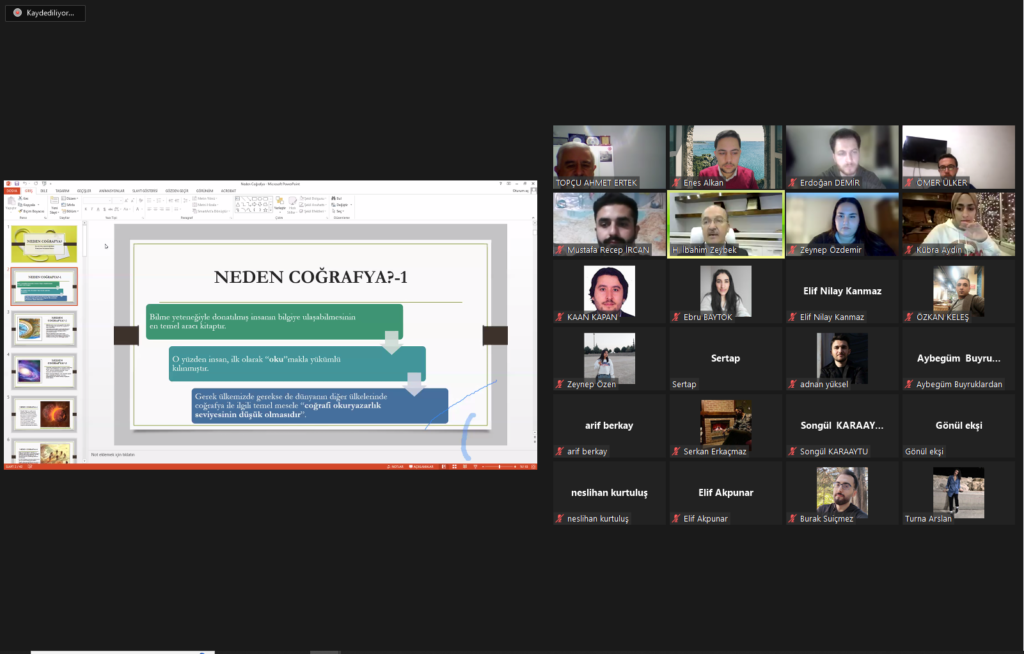Select the galaxy slide 4 thumbnail
Image resolution: width=1024 pixels, height=654 pixels.
click(44, 371)
